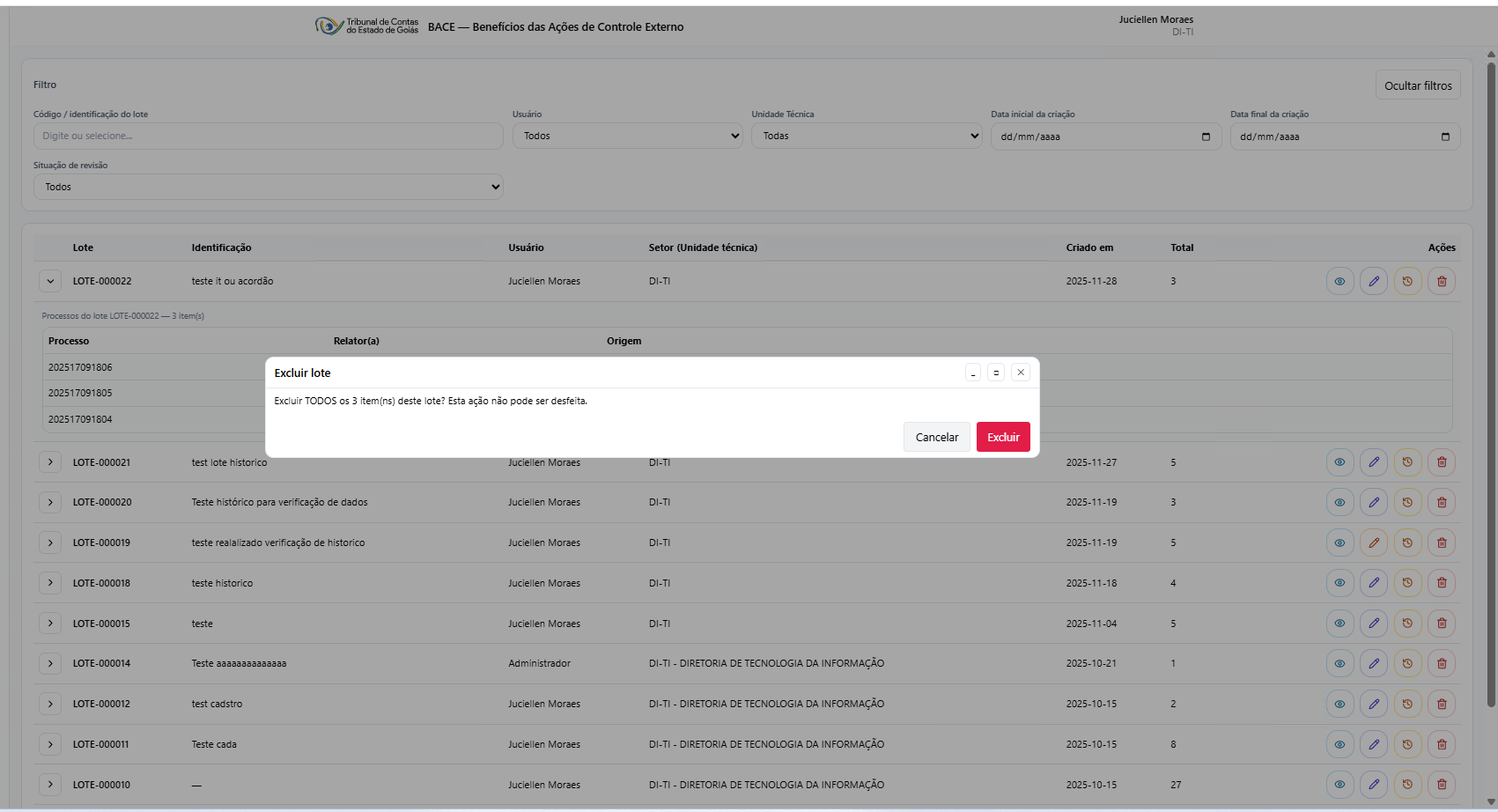
Task: Open history icon for LOTE-000020
Action: click(x=1407, y=503)
